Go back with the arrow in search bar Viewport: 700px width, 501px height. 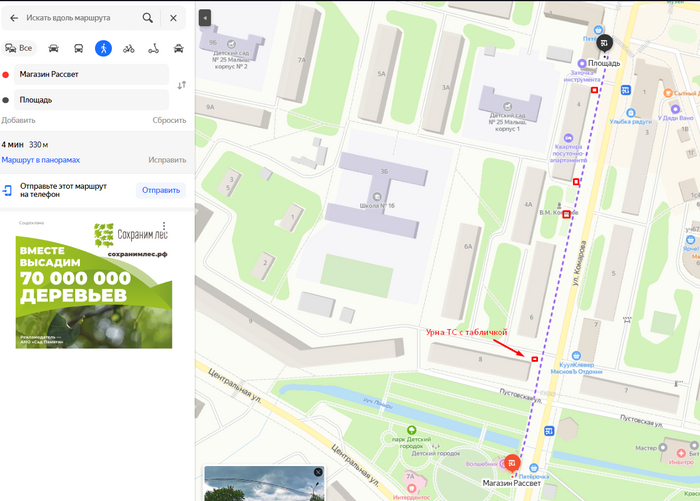(14, 18)
